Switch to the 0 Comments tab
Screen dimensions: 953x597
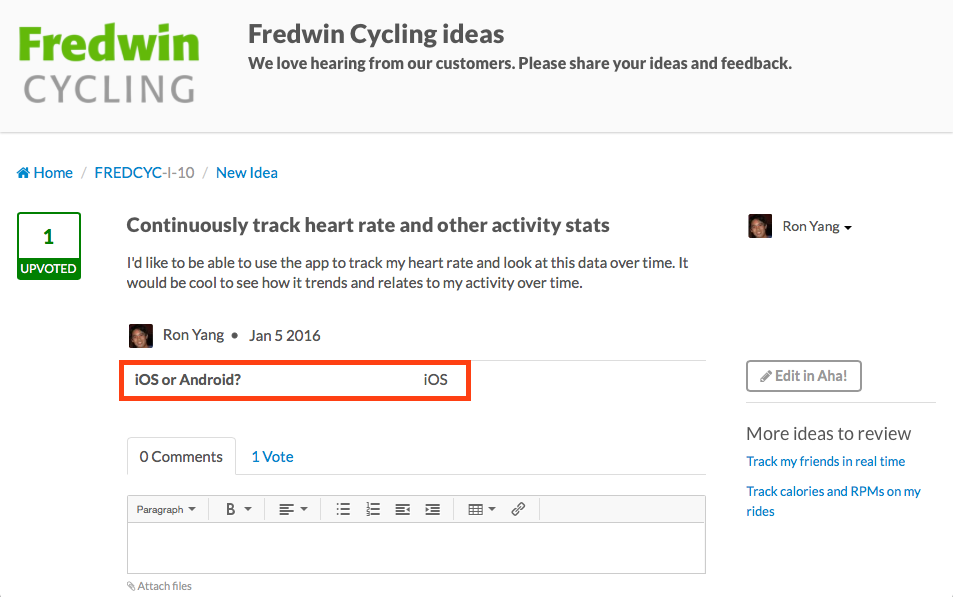[x=181, y=456]
